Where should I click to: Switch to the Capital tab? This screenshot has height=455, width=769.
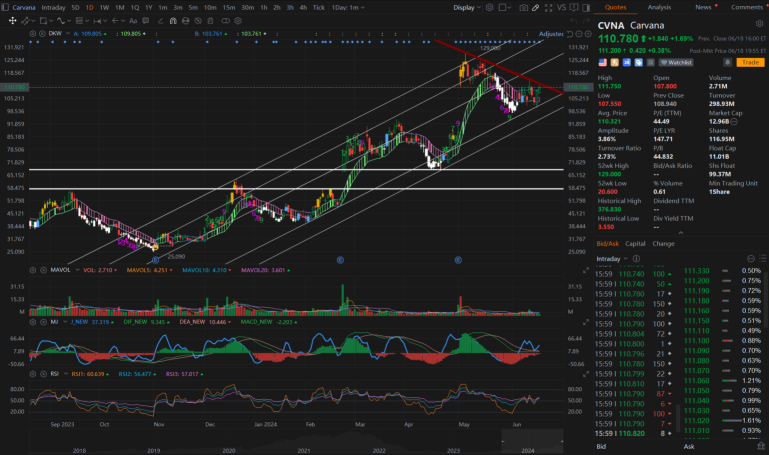pyautogui.click(x=635, y=244)
